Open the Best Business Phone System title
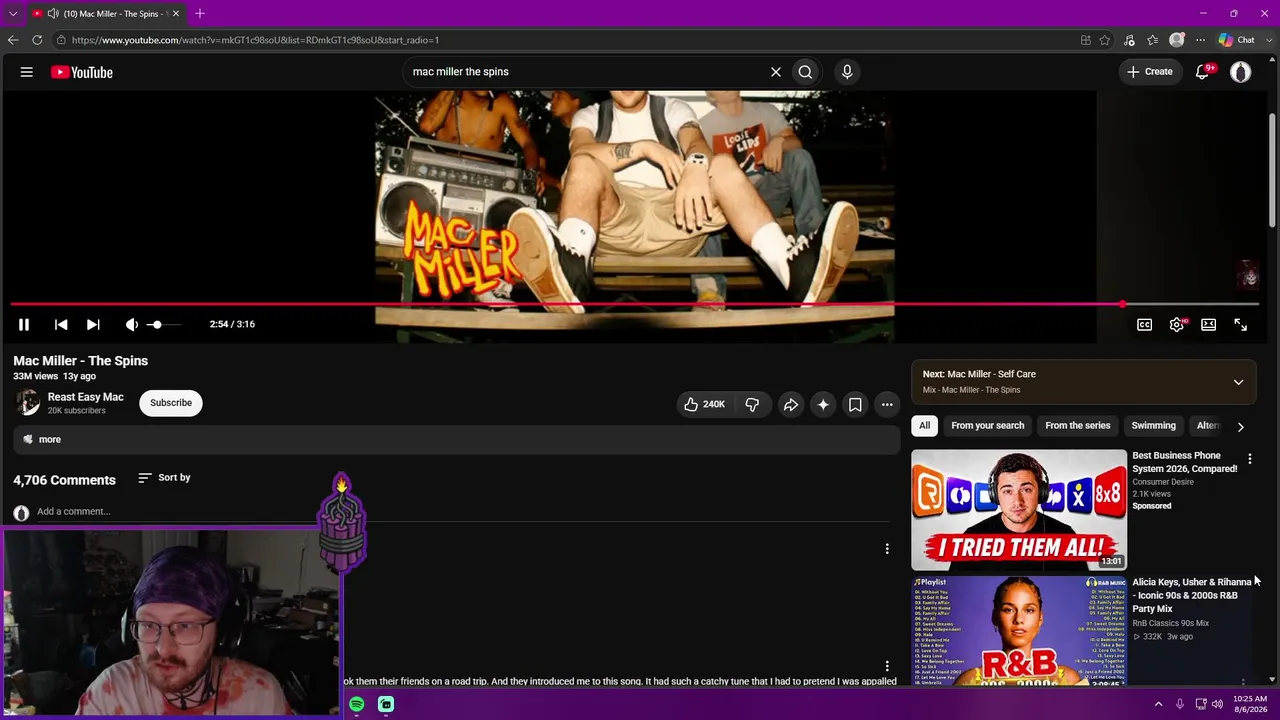This screenshot has height=720, width=1280. pyautogui.click(x=1185, y=462)
